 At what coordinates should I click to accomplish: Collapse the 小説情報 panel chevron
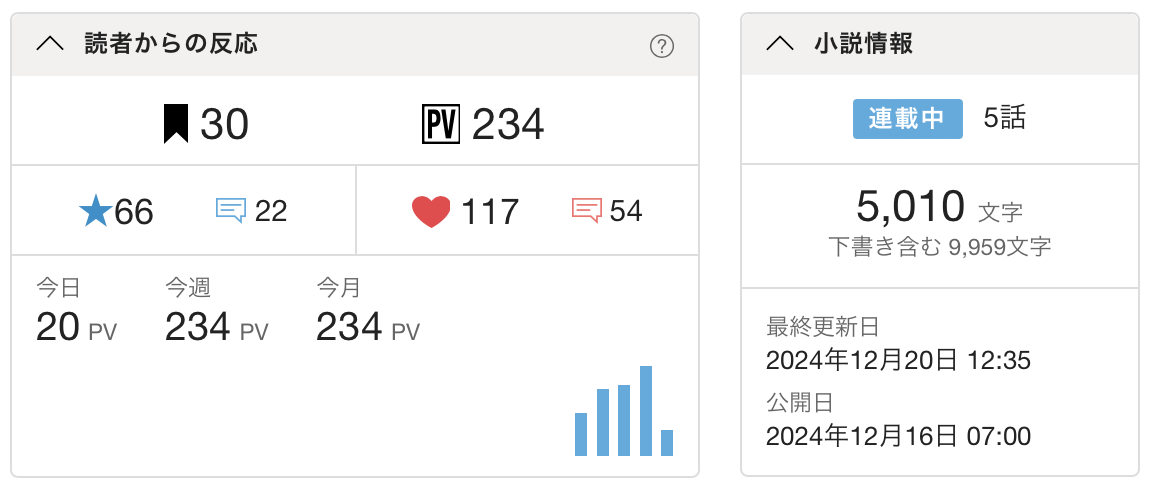pyautogui.click(x=780, y=44)
